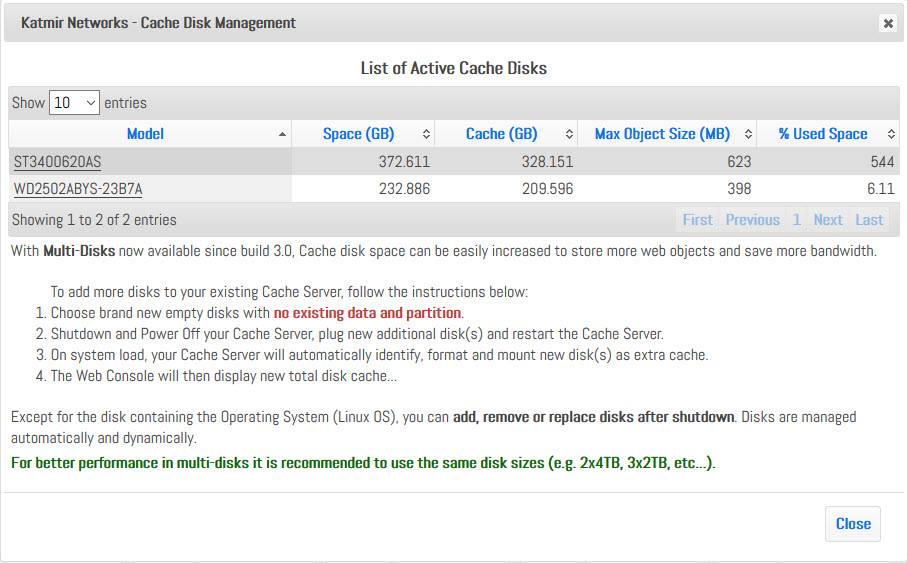Sort by the Cache (GB) header text
This screenshot has height=563, width=907.
(x=502, y=134)
